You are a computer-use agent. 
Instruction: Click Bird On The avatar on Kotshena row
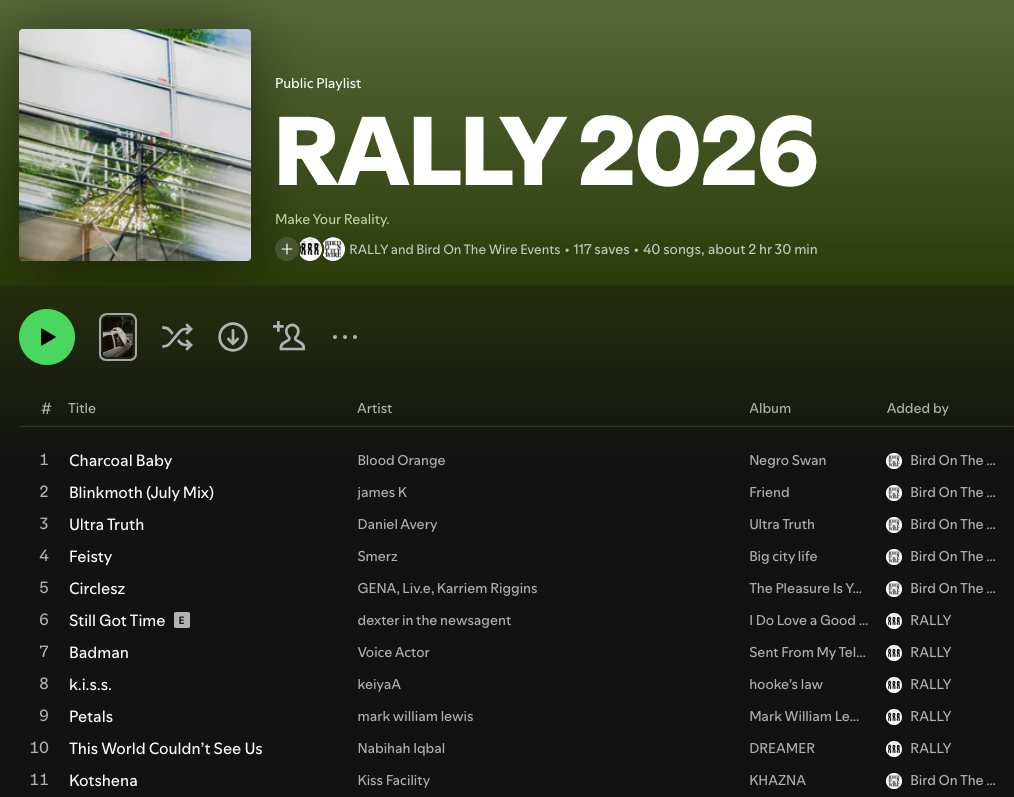click(x=894, y=781)
